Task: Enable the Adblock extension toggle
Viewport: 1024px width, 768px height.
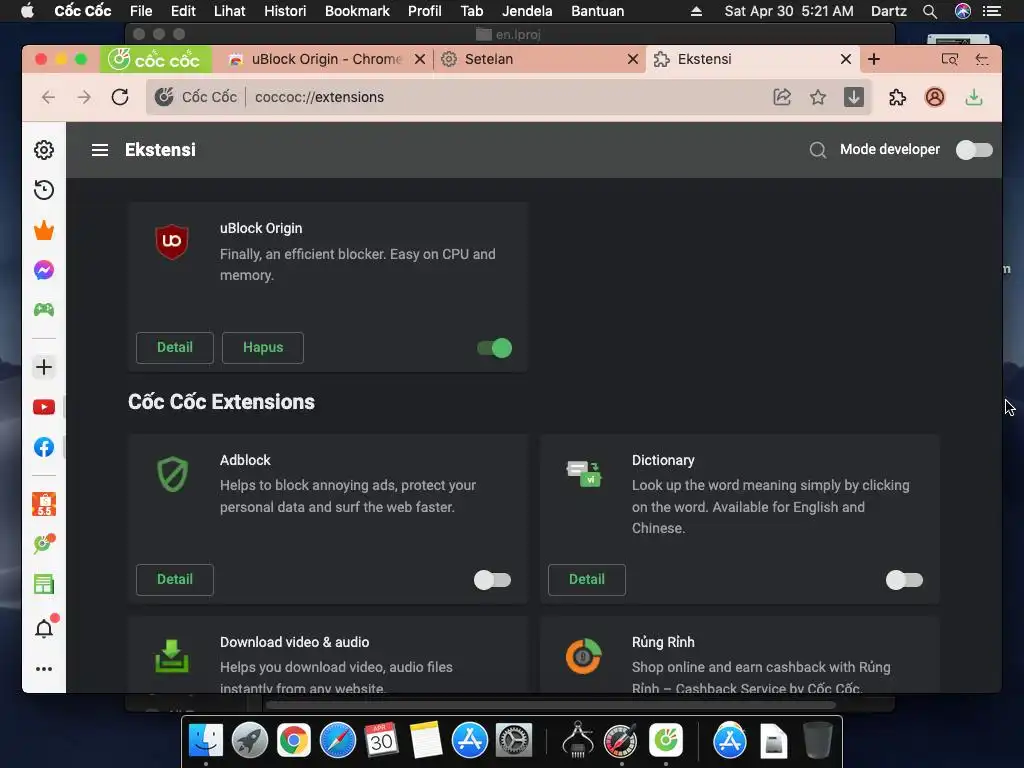Action: click(x=492, y=580)
